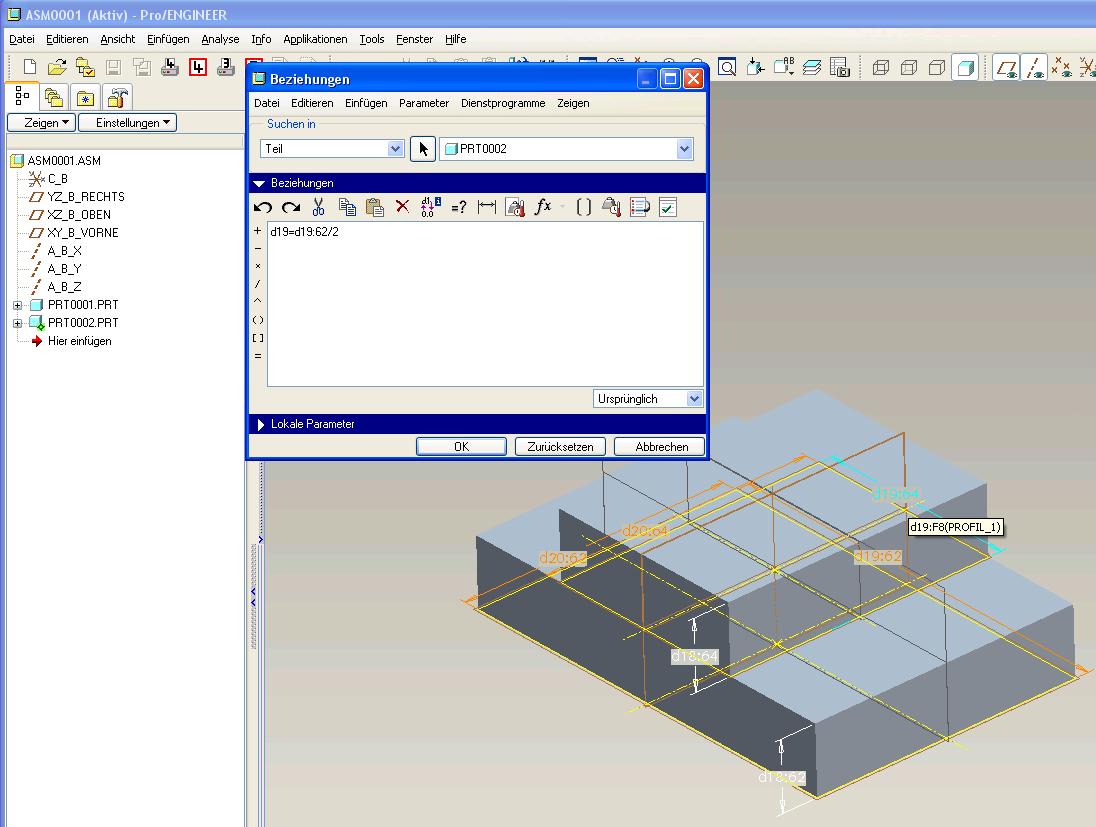Insert plus operator from left operator column
The height and width of the screenshot is (827, 1096).
point(258,231)
